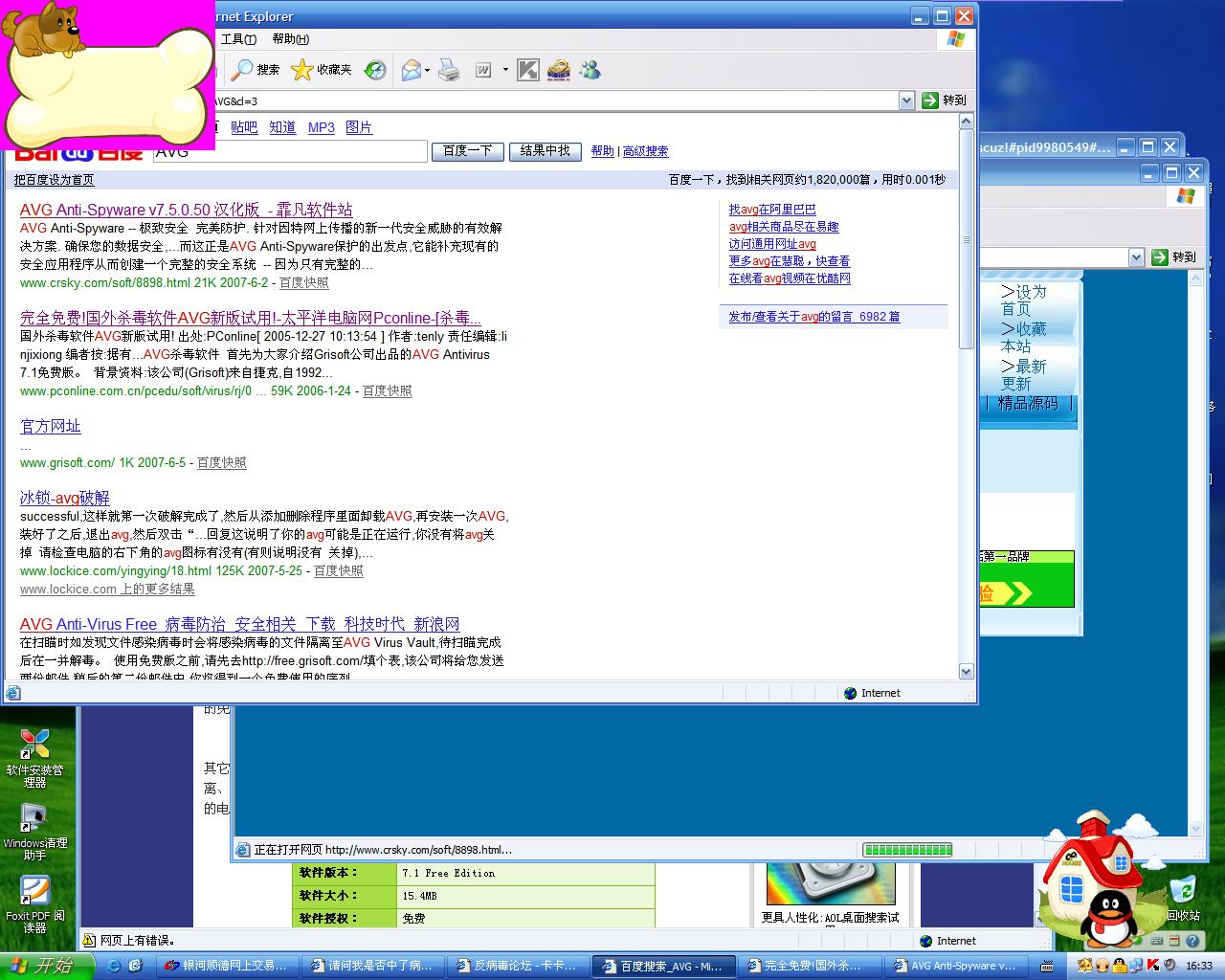Click the Print toolbar icon

[x=449, y=70]
